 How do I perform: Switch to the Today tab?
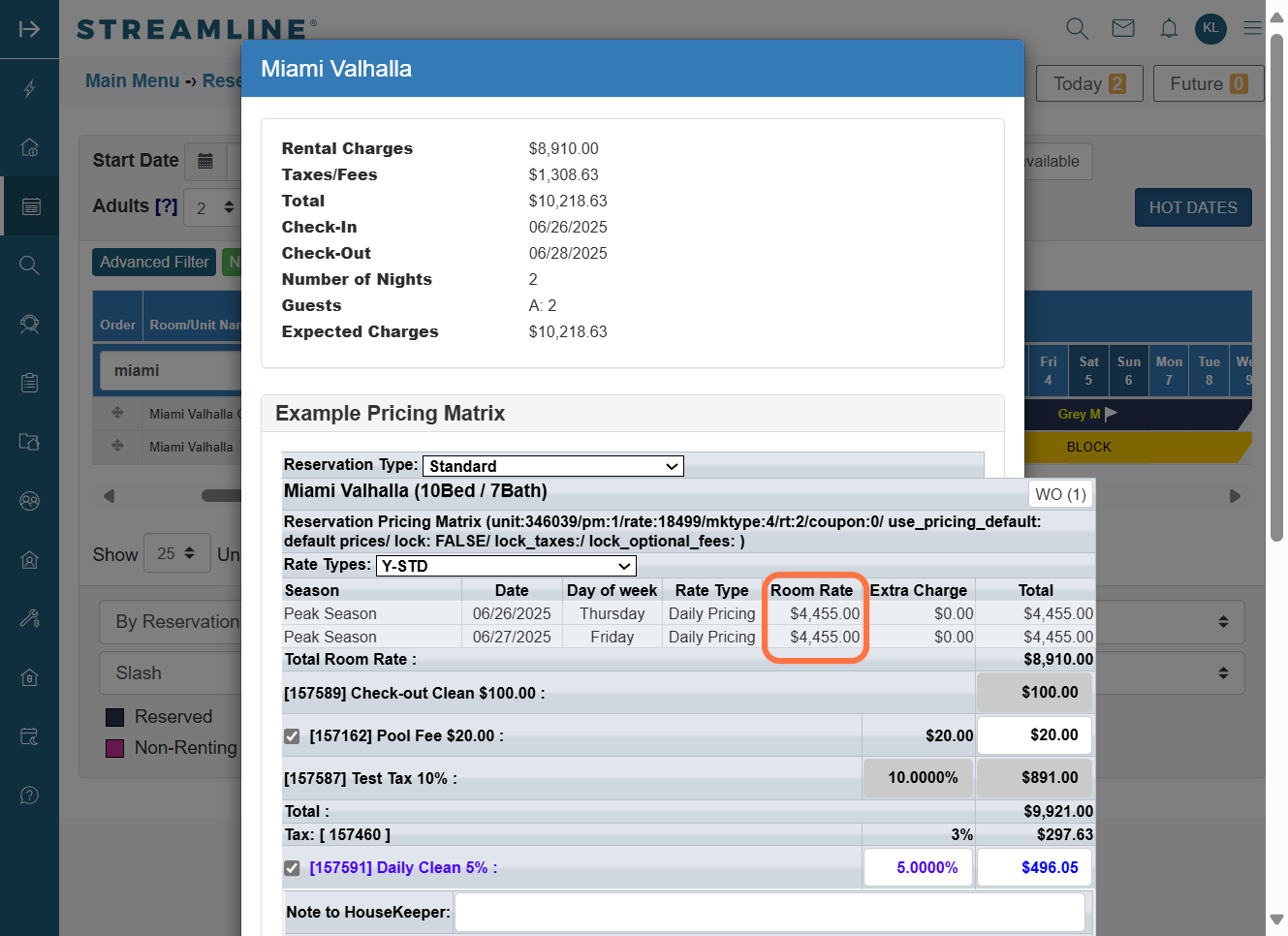(1090, 84)
